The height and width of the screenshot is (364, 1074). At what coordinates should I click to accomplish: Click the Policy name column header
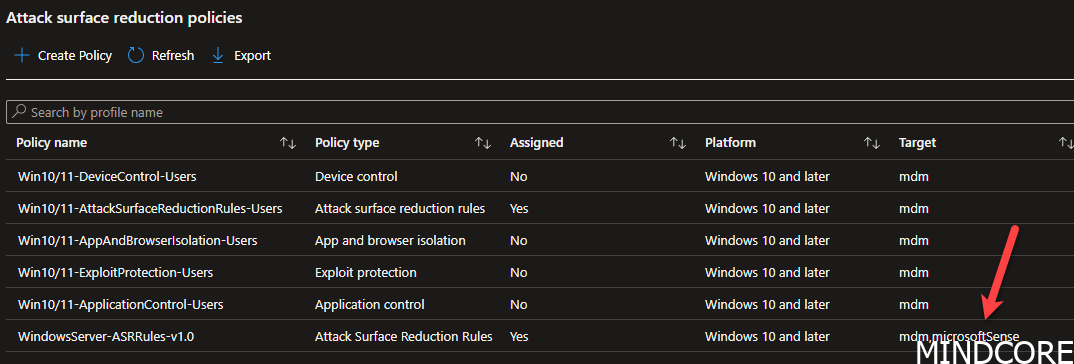coord(51,143)
